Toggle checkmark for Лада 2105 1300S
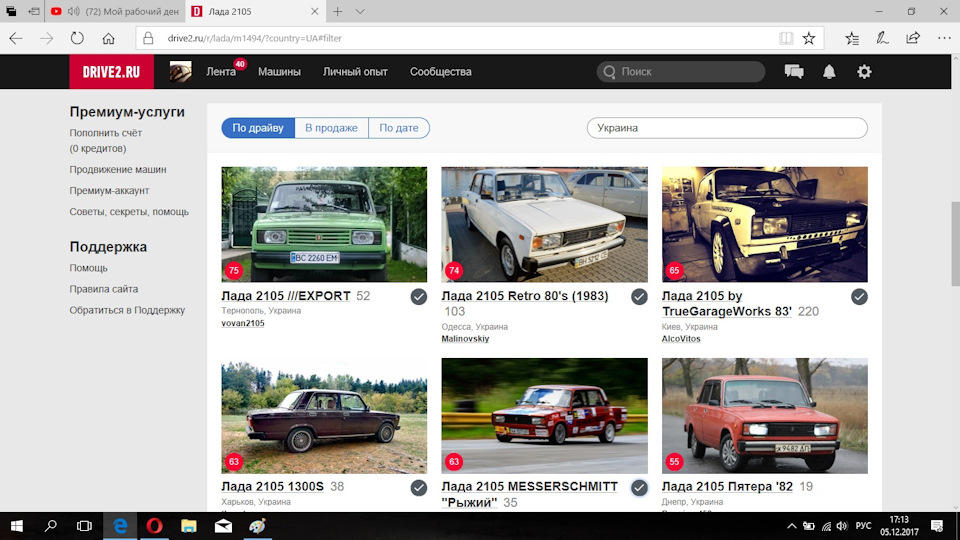The image size is (960, 540). 419,487
